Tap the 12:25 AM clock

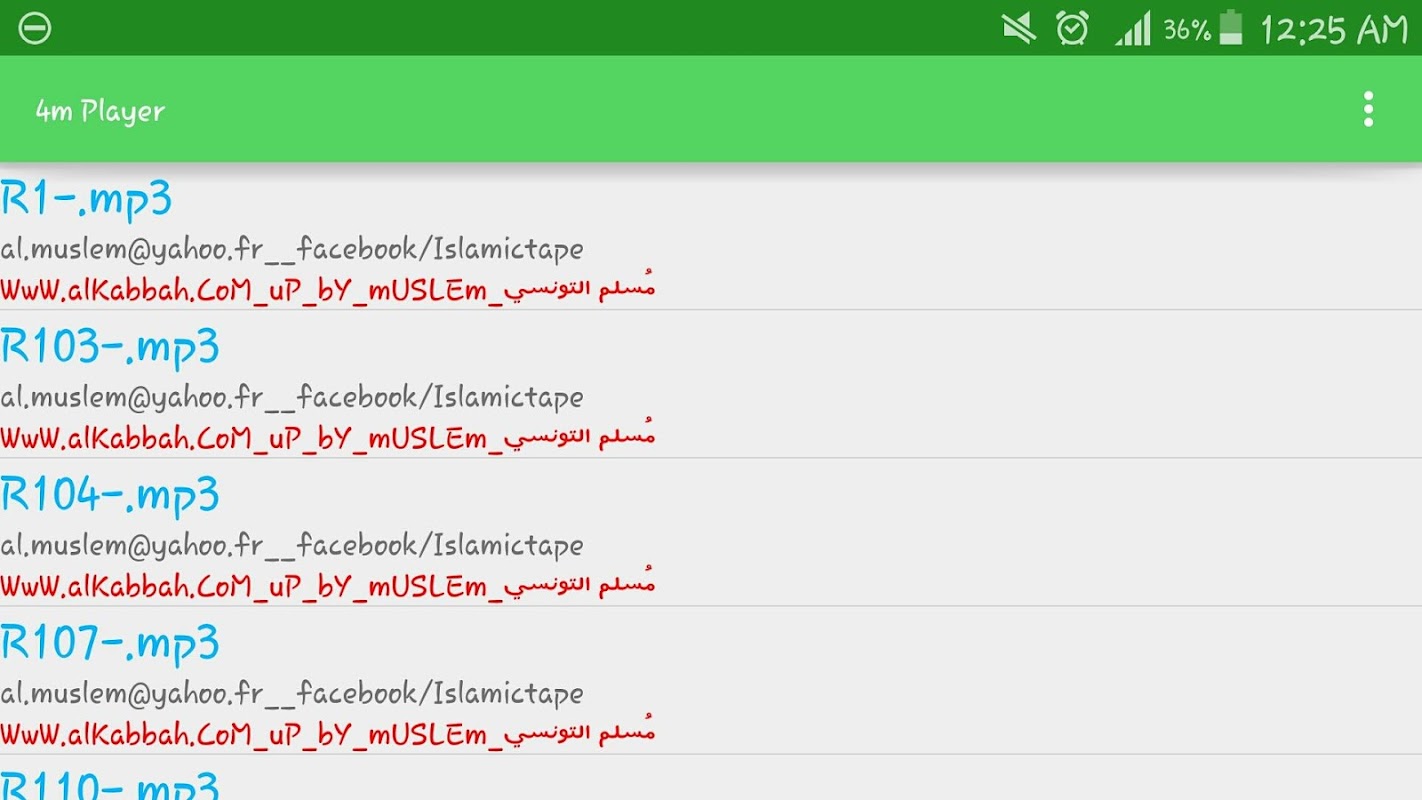coord(1334,29)
